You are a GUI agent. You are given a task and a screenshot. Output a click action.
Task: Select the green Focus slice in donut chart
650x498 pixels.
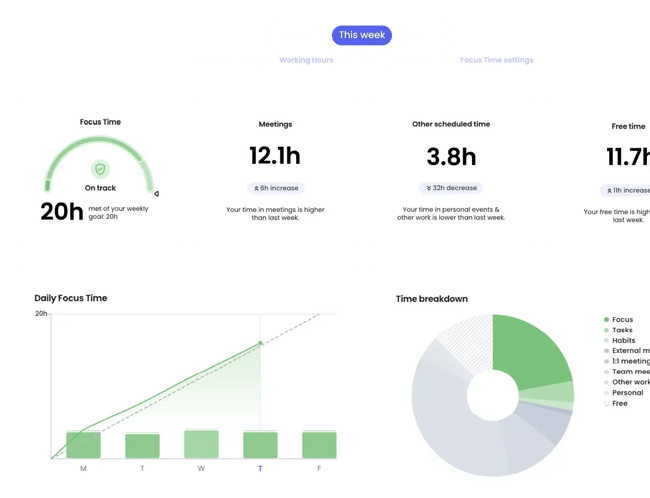pyautogui.click(x=530, y=350)
